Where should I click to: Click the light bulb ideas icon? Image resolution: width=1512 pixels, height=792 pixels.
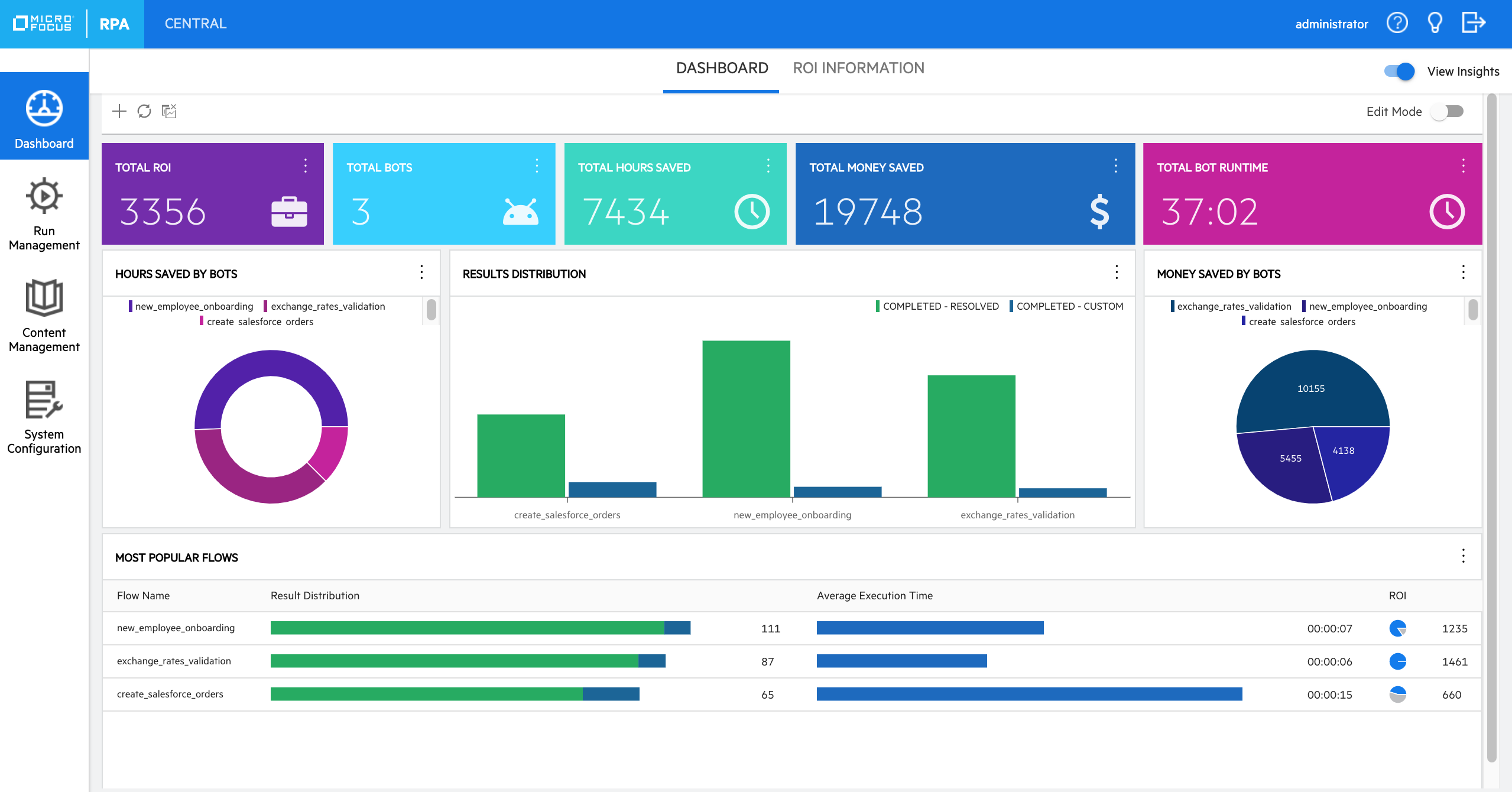1435,23
